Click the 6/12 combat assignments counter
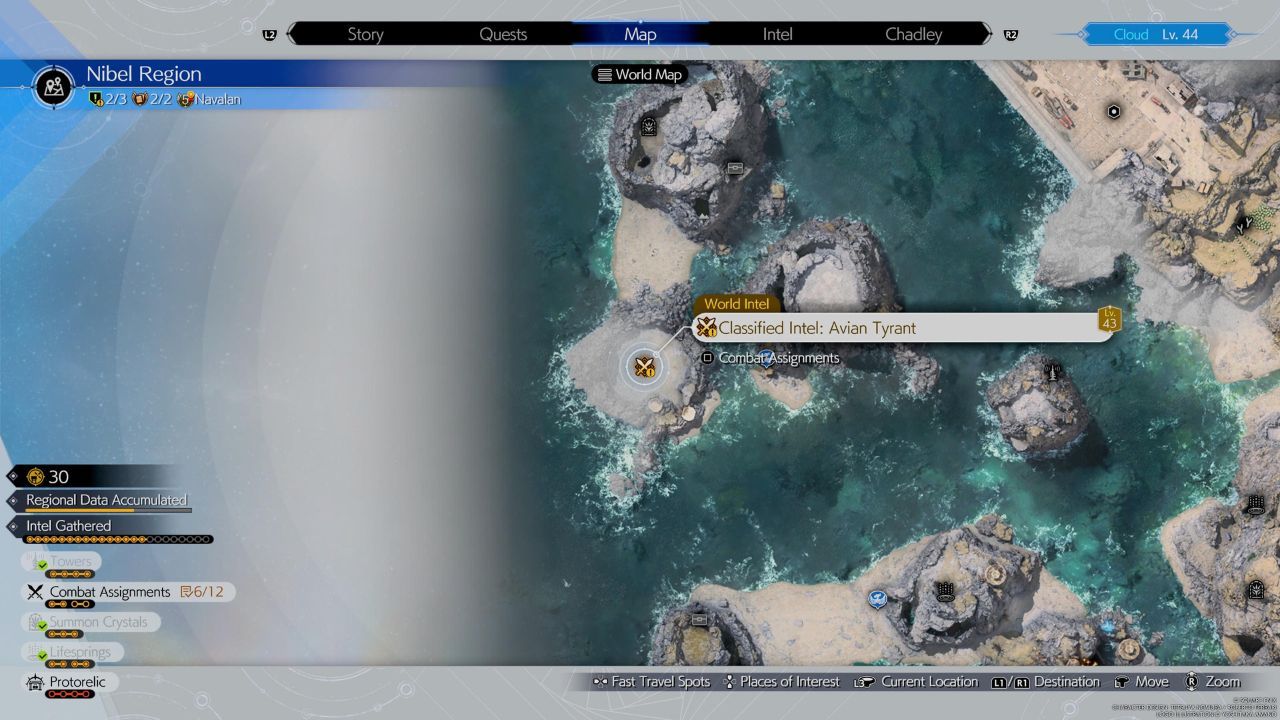 coord(201,592)
